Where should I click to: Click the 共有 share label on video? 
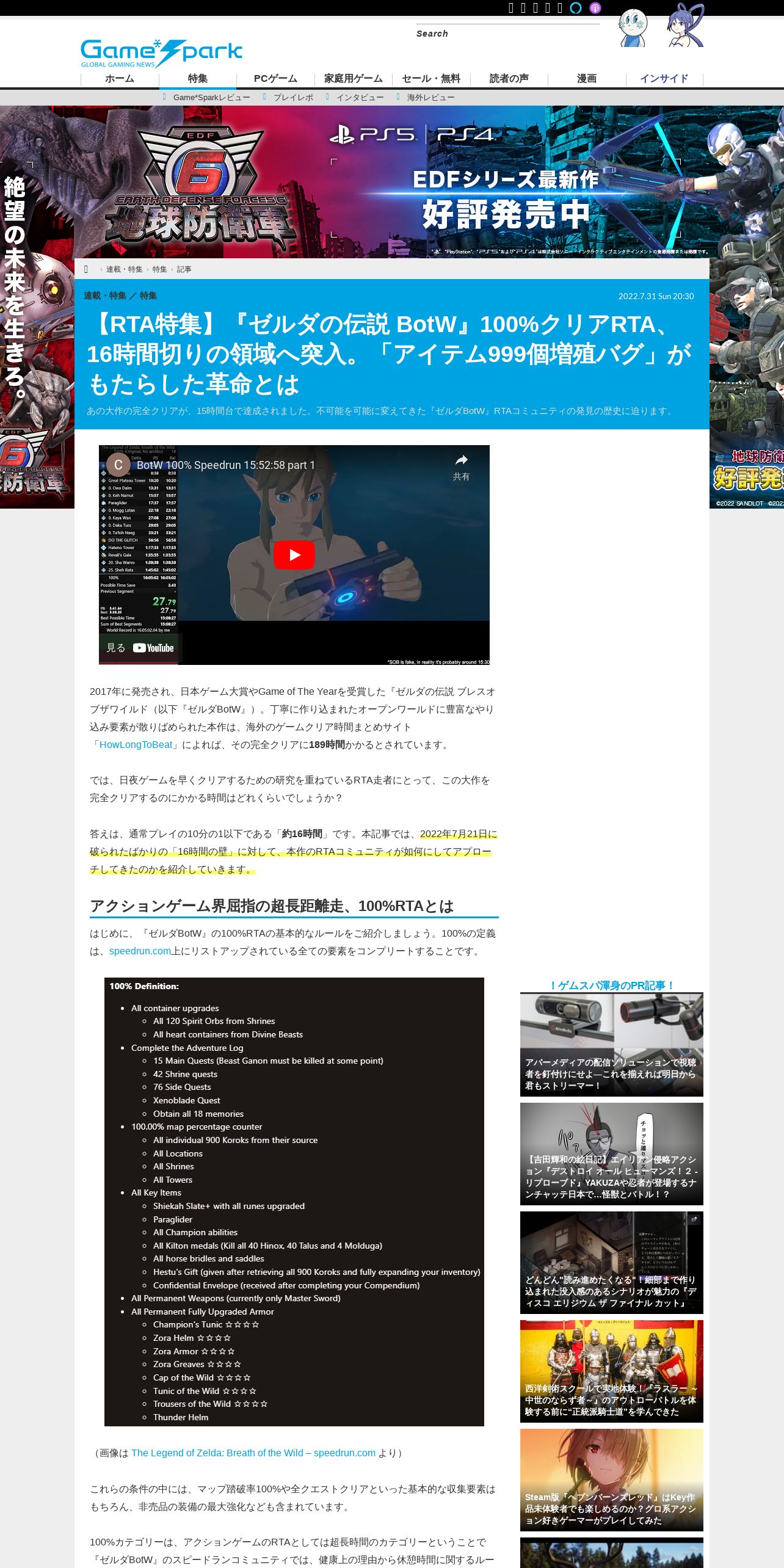pos(461,476)
